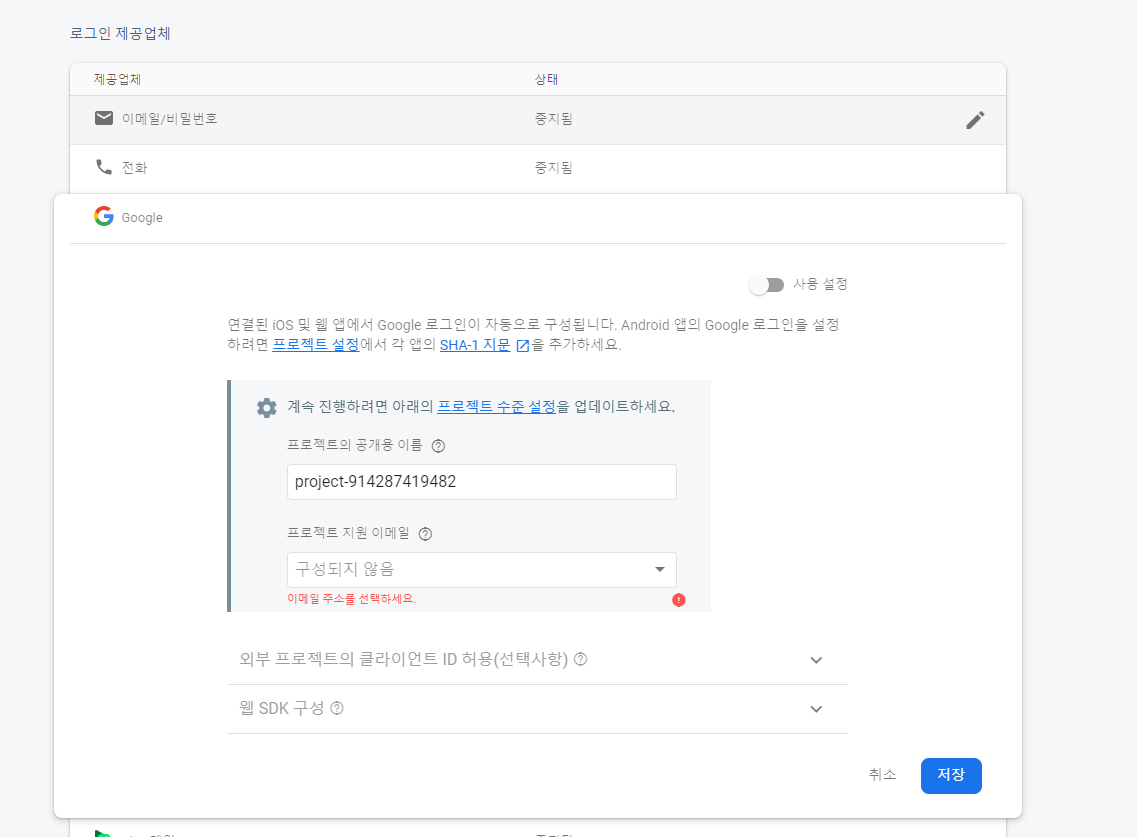The height and width of the screenshot is (837, 1137).
Task: Select the 전화 provider row
Action: (x=537, y=168)
